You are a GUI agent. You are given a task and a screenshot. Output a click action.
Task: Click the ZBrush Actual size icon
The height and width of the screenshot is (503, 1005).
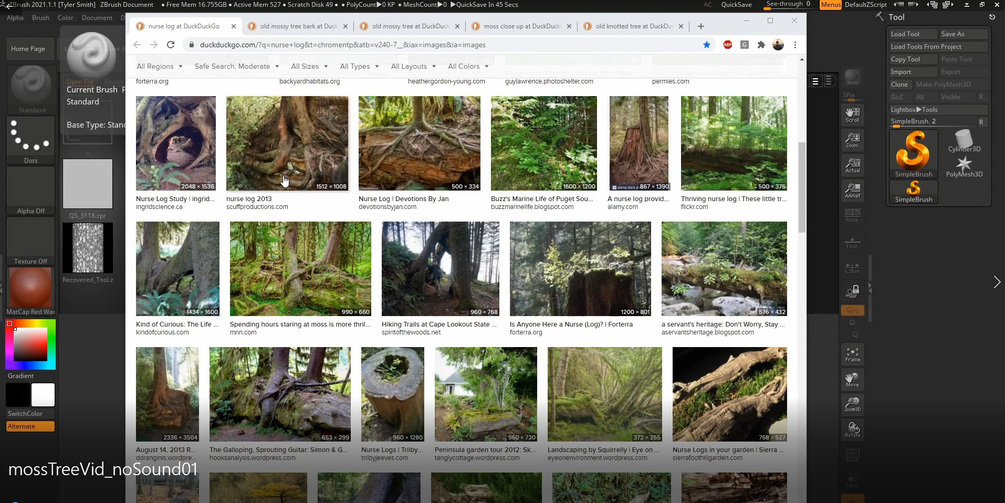pyautogui.click(x=852, y=166)
